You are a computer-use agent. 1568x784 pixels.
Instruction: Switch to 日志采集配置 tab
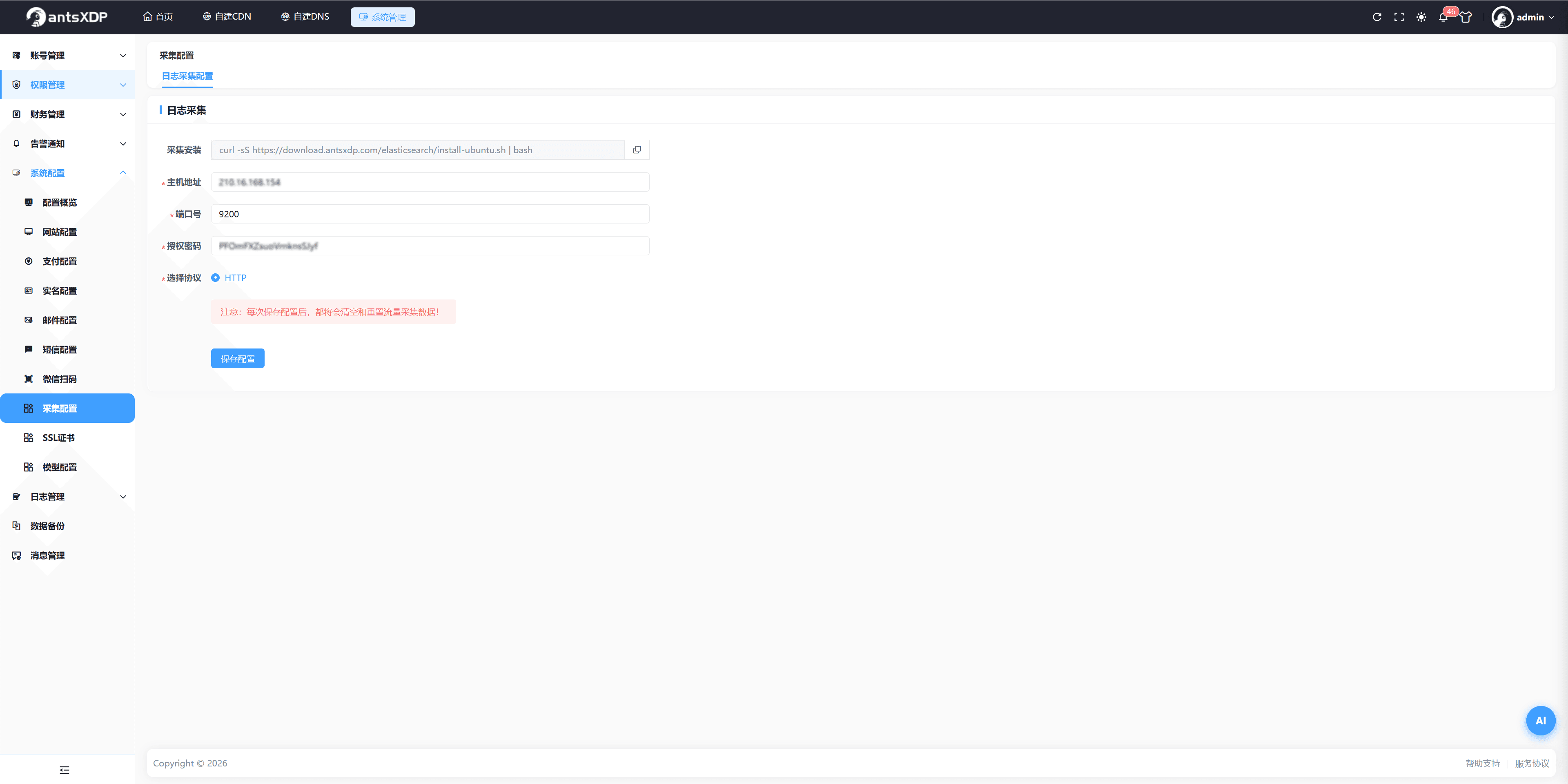pos(187,76)
